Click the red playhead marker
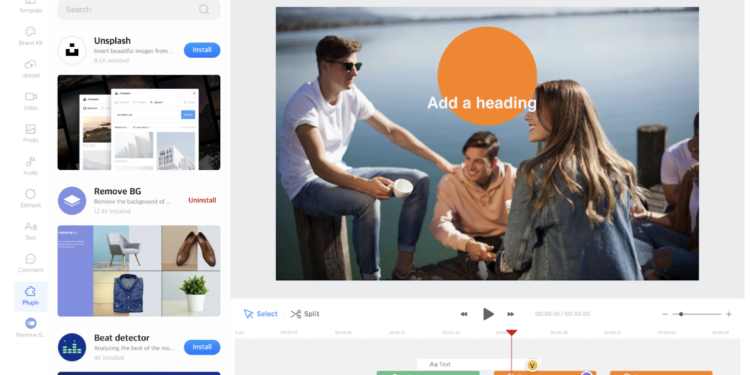750x375 pixels. (x=511, y=332)
